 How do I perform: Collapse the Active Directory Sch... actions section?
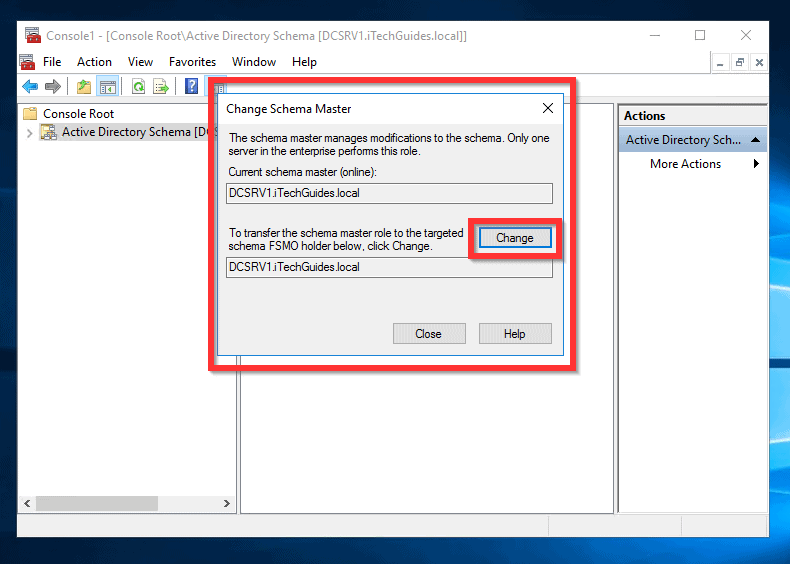tap(755, 140)
